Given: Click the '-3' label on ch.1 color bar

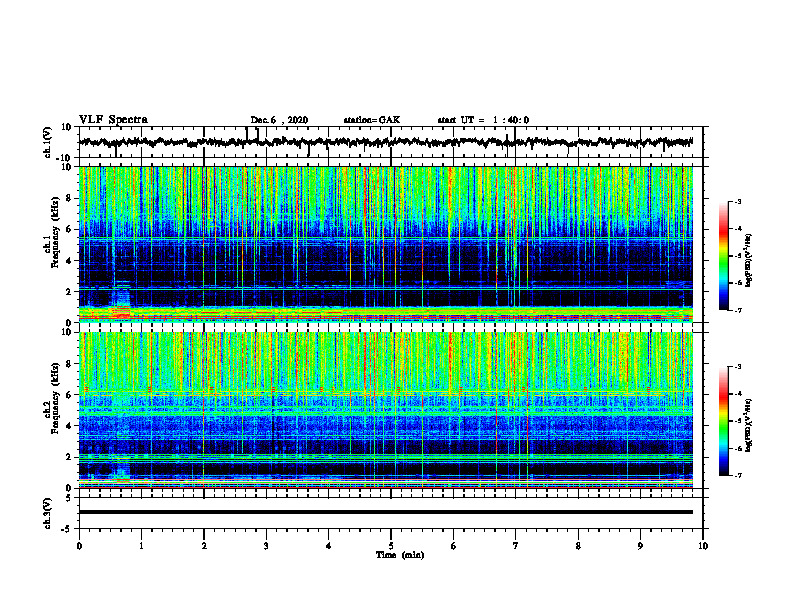Looking at the screenshot, I should point(738,201).
